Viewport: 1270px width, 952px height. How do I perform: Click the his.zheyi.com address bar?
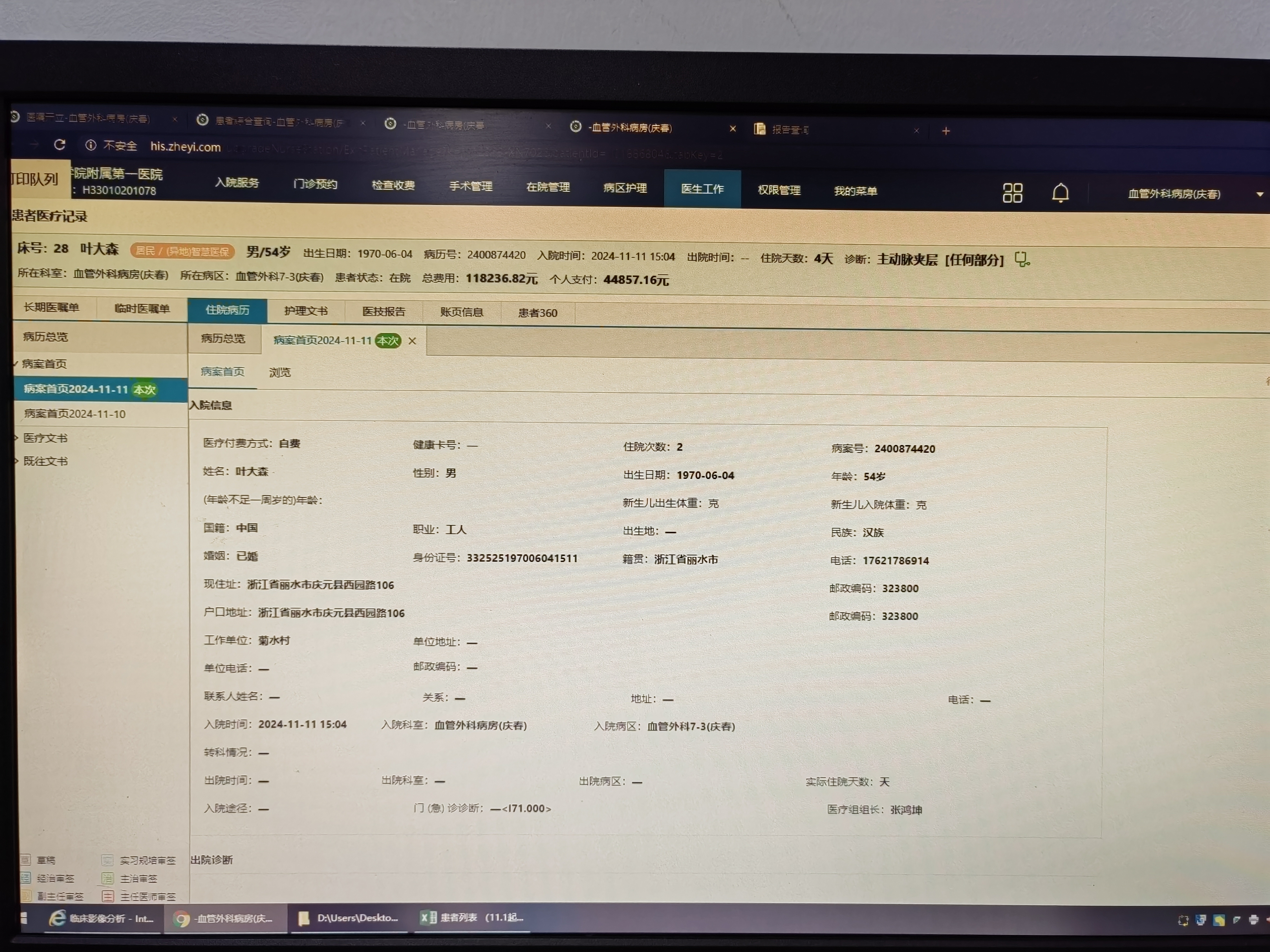click(x=185, y=147)
